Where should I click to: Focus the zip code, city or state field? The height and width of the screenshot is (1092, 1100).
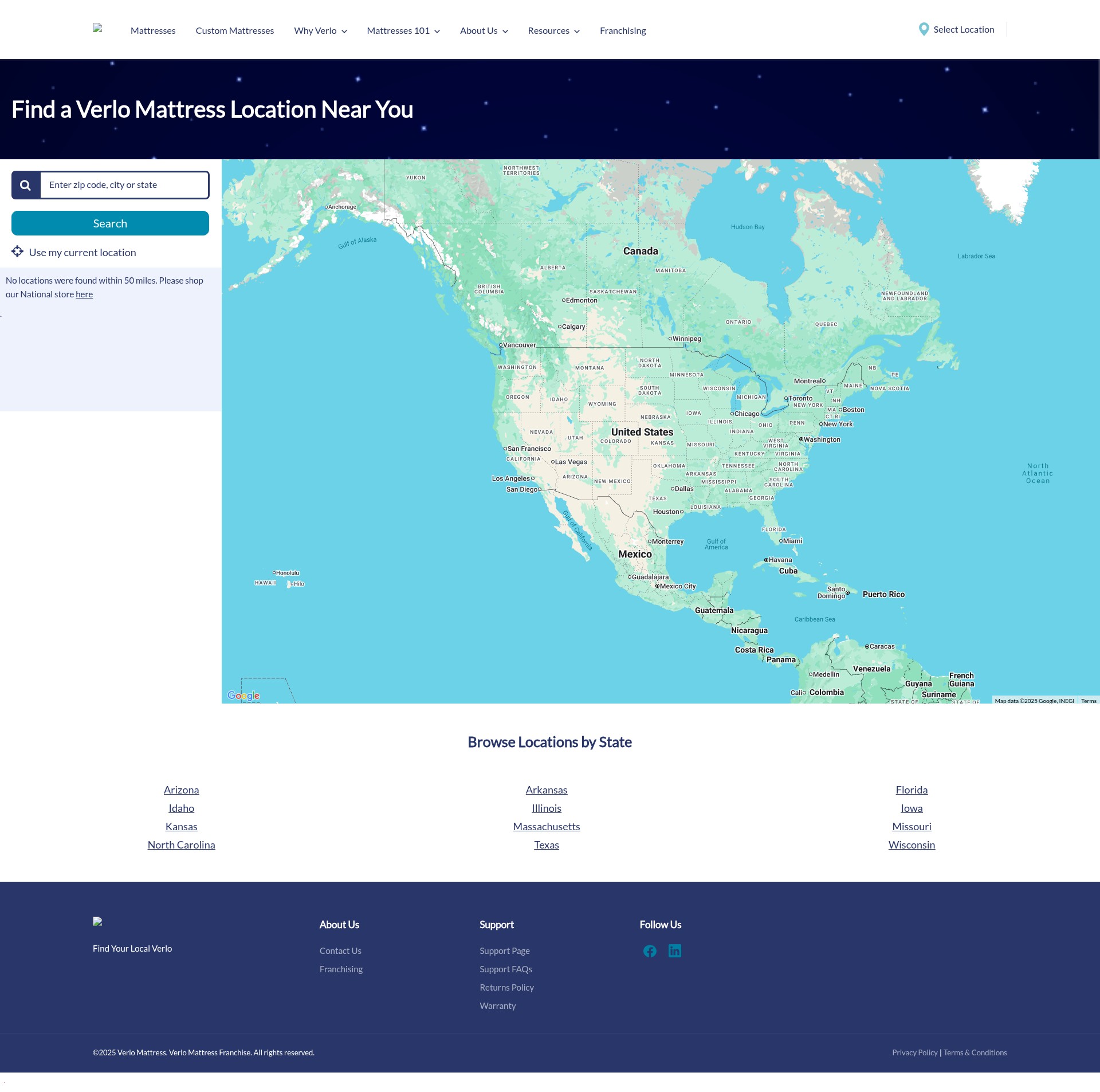pos(124,185)
